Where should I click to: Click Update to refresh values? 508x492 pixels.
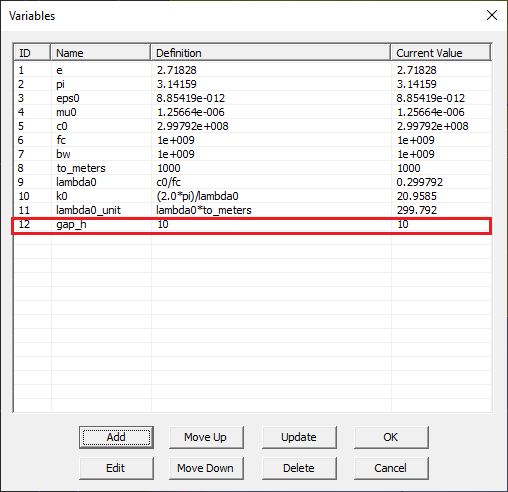(x=299, y=437)
